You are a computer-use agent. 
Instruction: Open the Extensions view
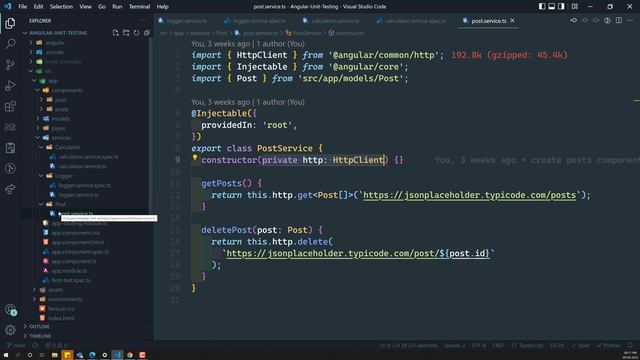[10, 106]
